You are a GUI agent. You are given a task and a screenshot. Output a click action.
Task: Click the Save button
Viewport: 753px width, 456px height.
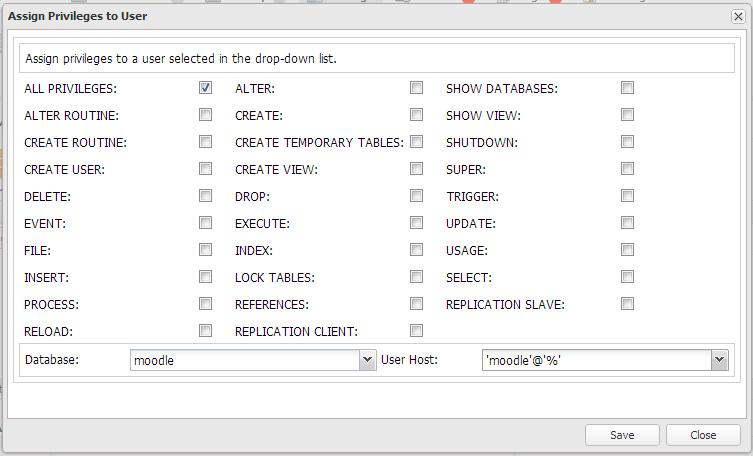(622, 435)
